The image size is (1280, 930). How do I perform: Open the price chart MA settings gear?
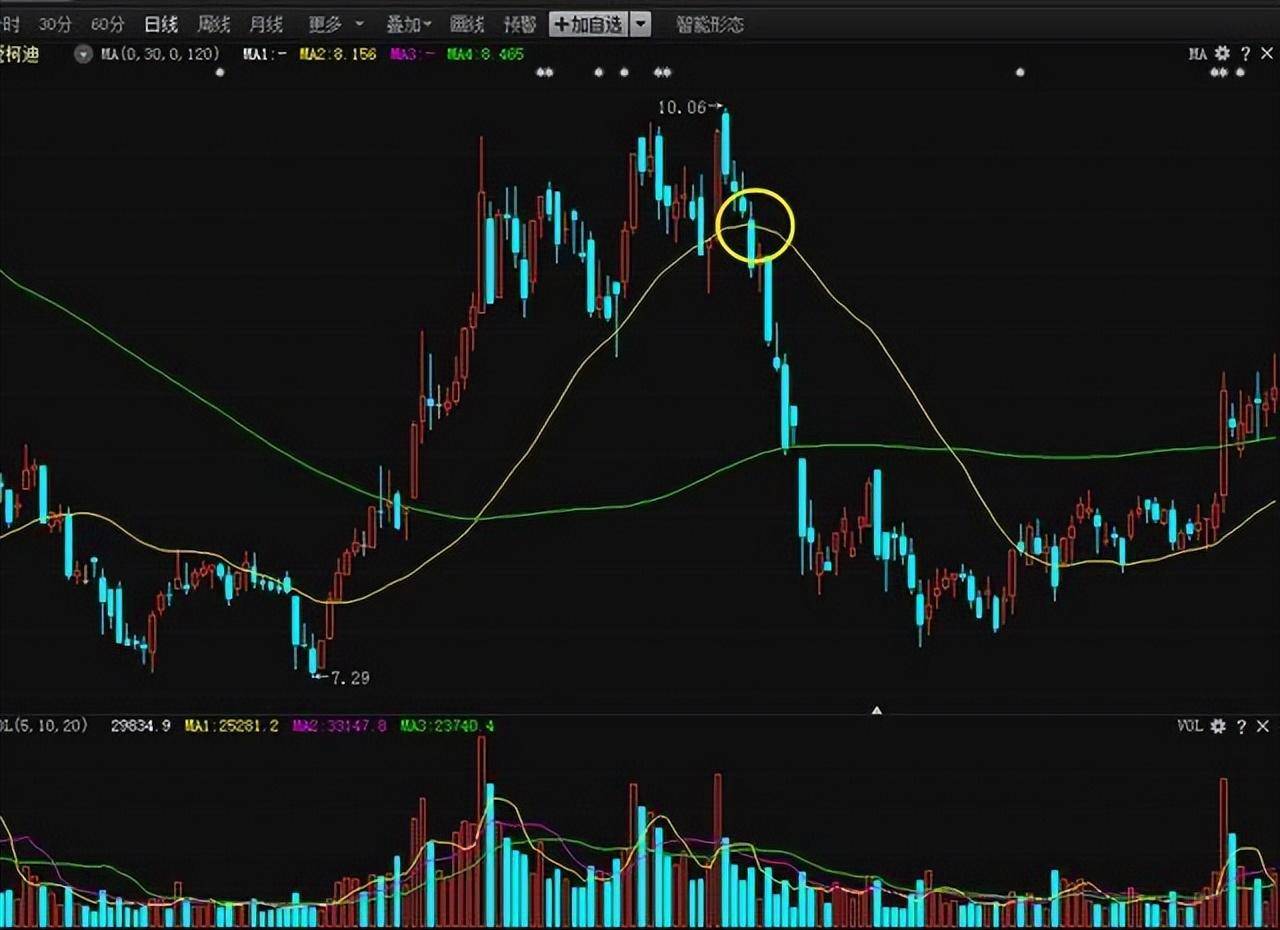(x=1221, y=54)
